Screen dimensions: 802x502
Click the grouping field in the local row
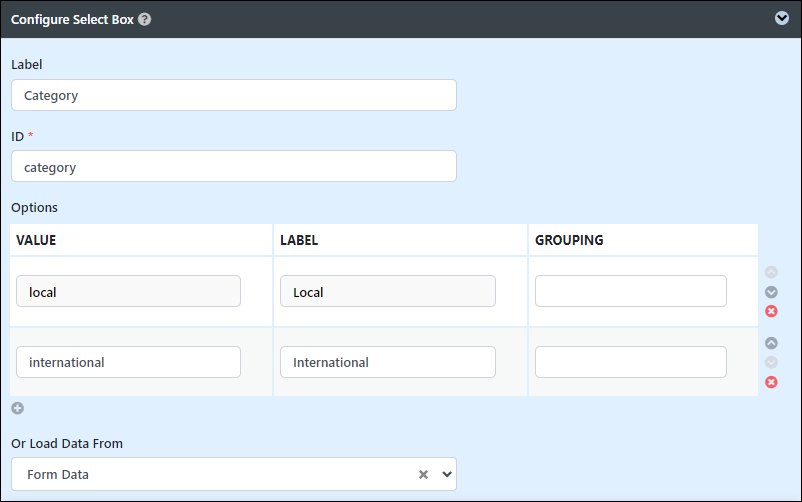coord(631,291)
